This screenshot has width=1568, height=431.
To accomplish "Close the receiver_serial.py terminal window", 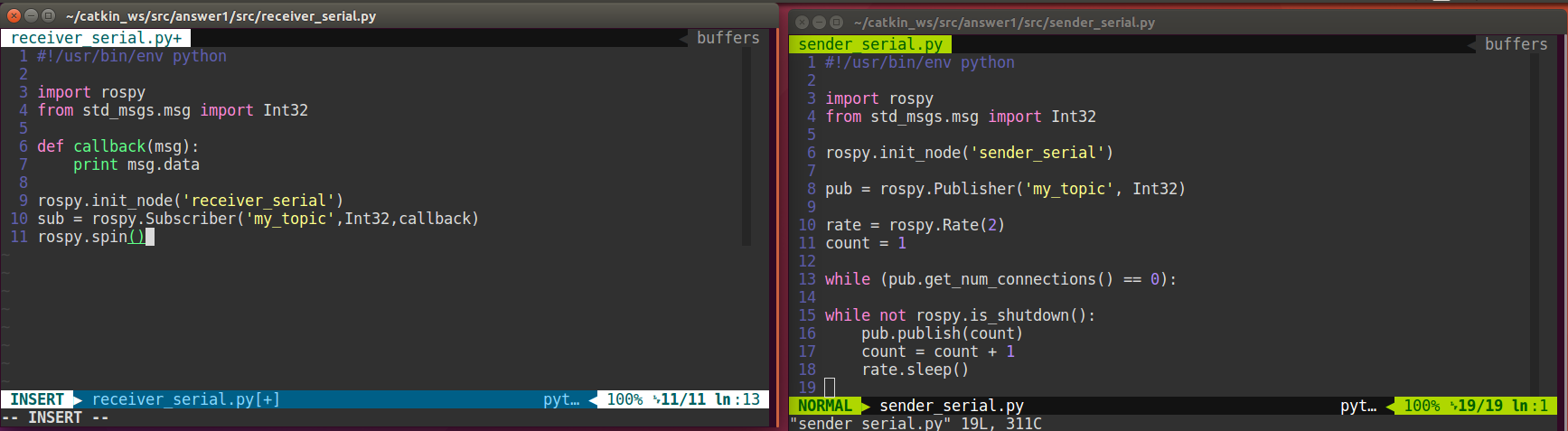I will point(14,15).
